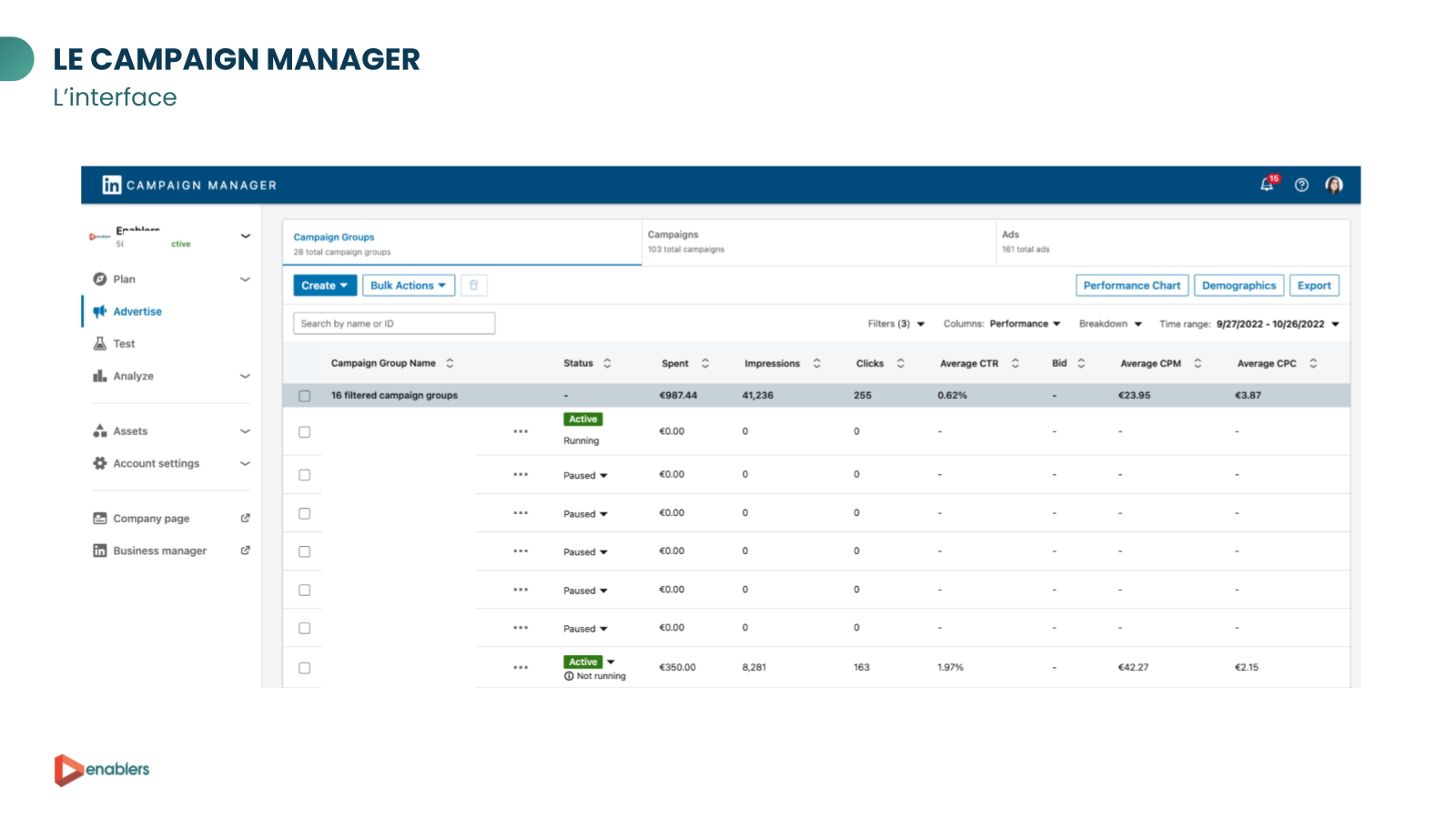Sort by Spent column arrows
This screenshot has height=819, width=1456.
coord(705,363)
